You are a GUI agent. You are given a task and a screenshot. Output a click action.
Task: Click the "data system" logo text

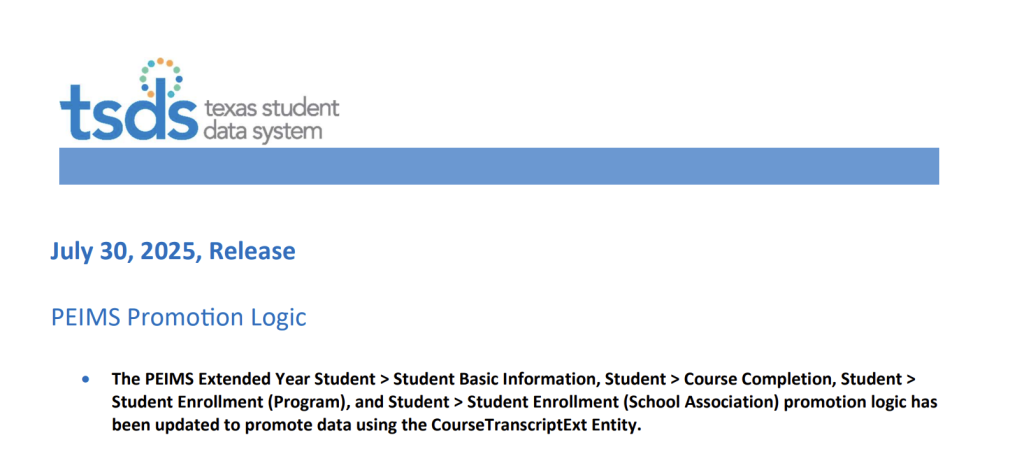click(x=263, y=131)
